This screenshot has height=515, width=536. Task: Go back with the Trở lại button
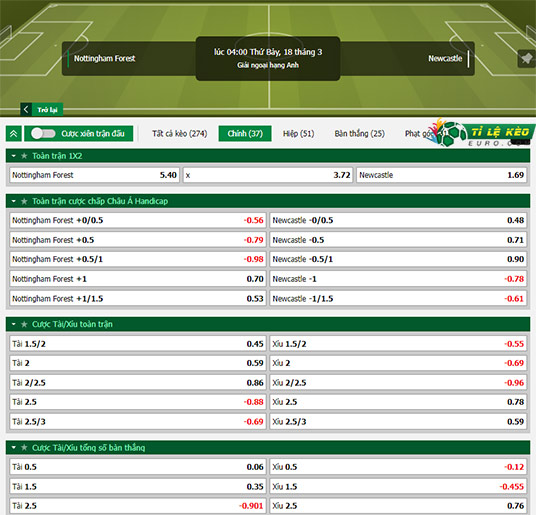point(42,110)
